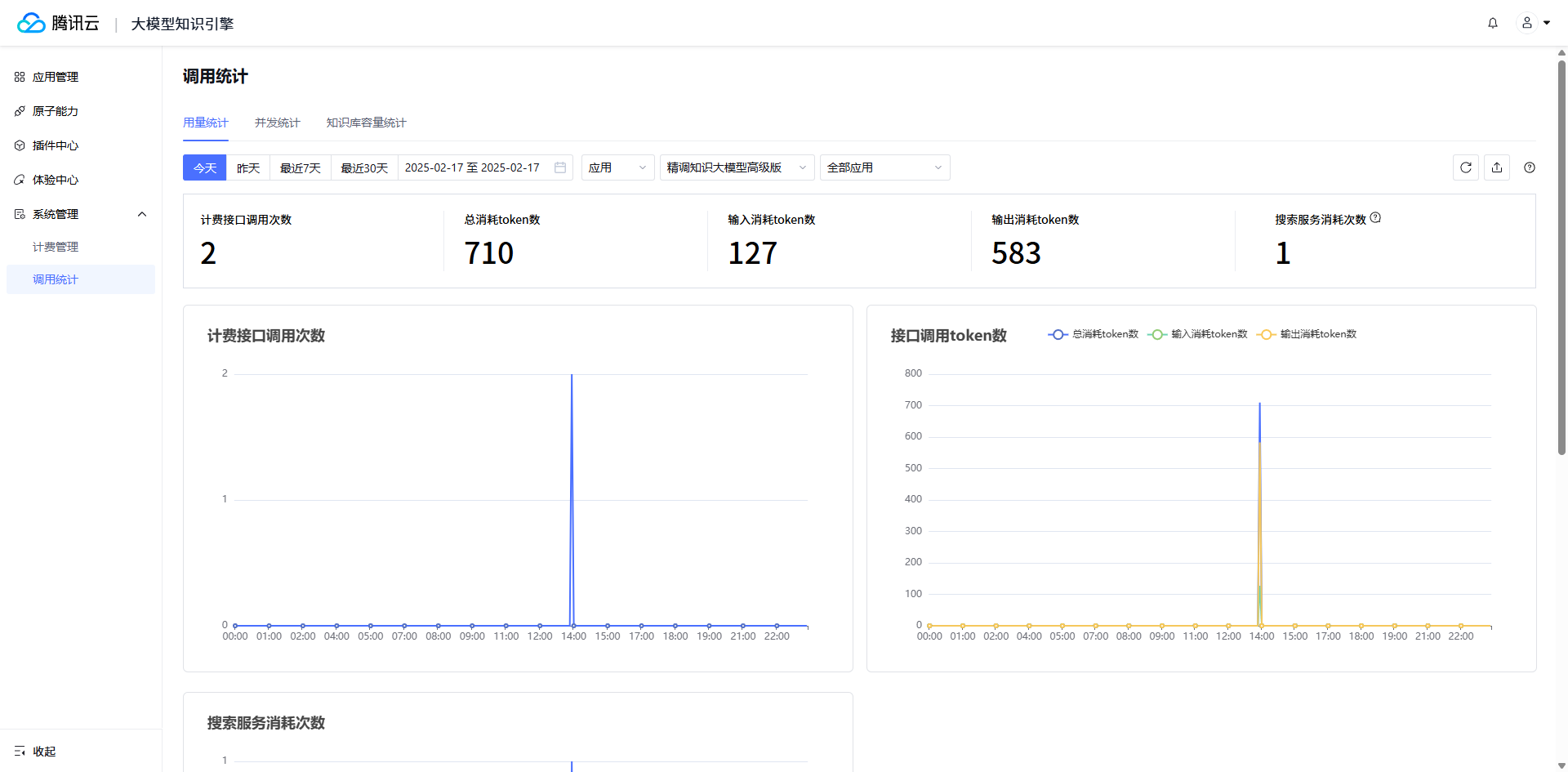1568x772 pixels.
Task: Open the user account avatar menu
Action: click(1526, 23)
